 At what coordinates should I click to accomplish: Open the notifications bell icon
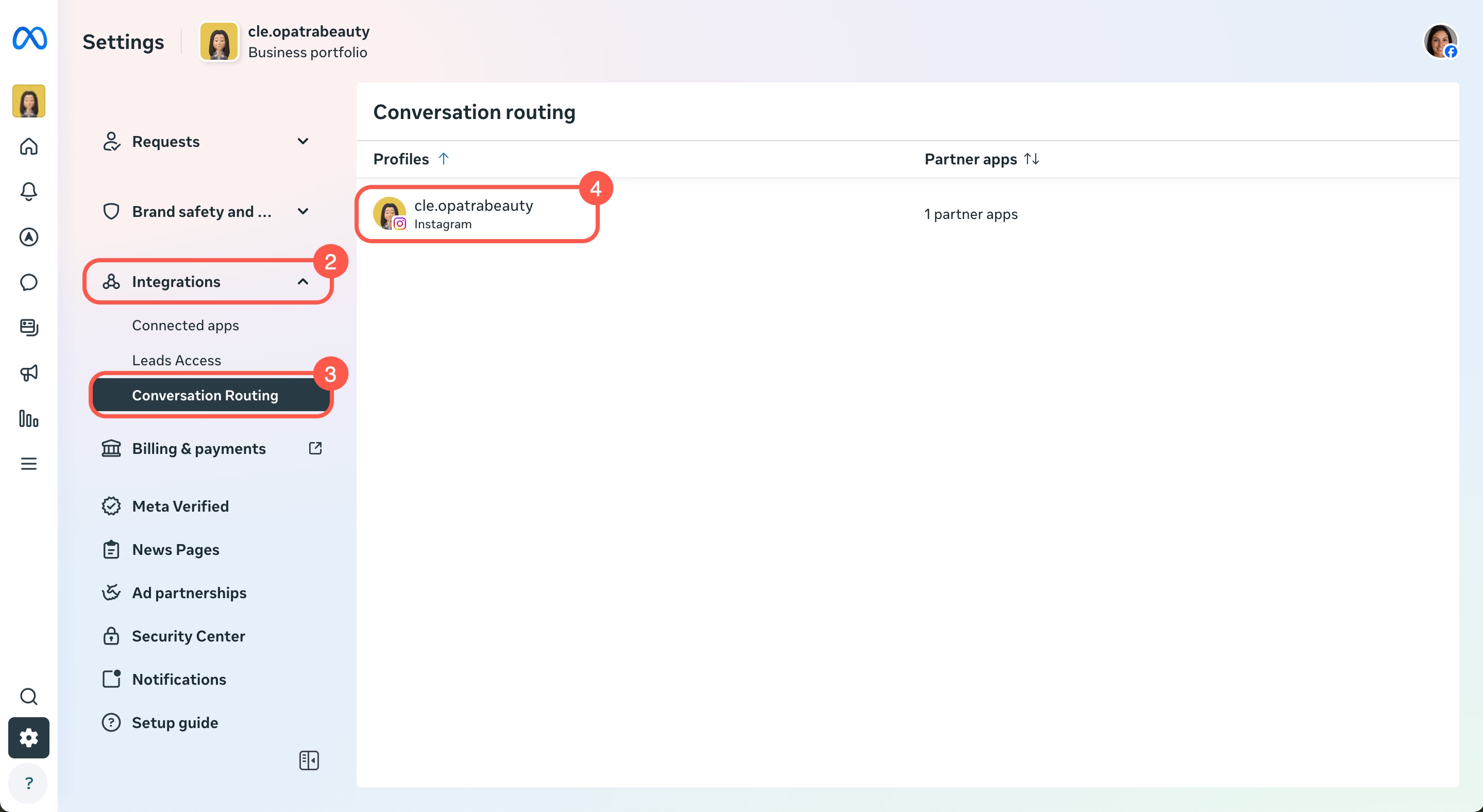point(29,191)
